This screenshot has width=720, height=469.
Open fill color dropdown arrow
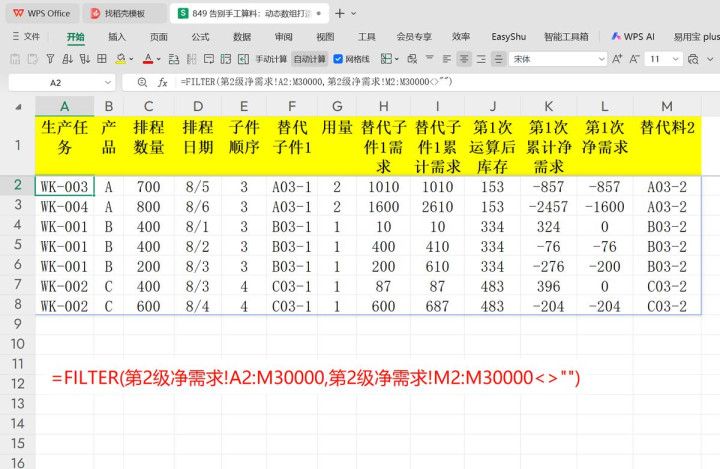tap(131, 59)
